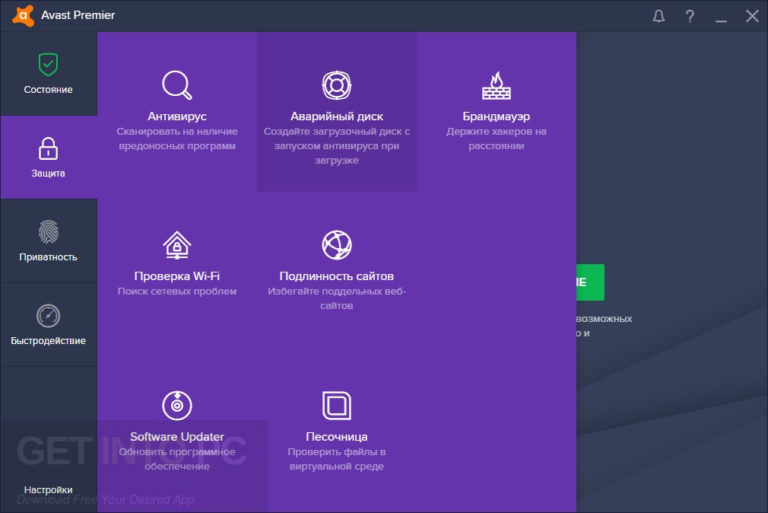The width and height of the screenshot is (768, 513).
Task: Click text 'Проверить файлы в виртуальной среде'
Action: [x=336, y=459]
